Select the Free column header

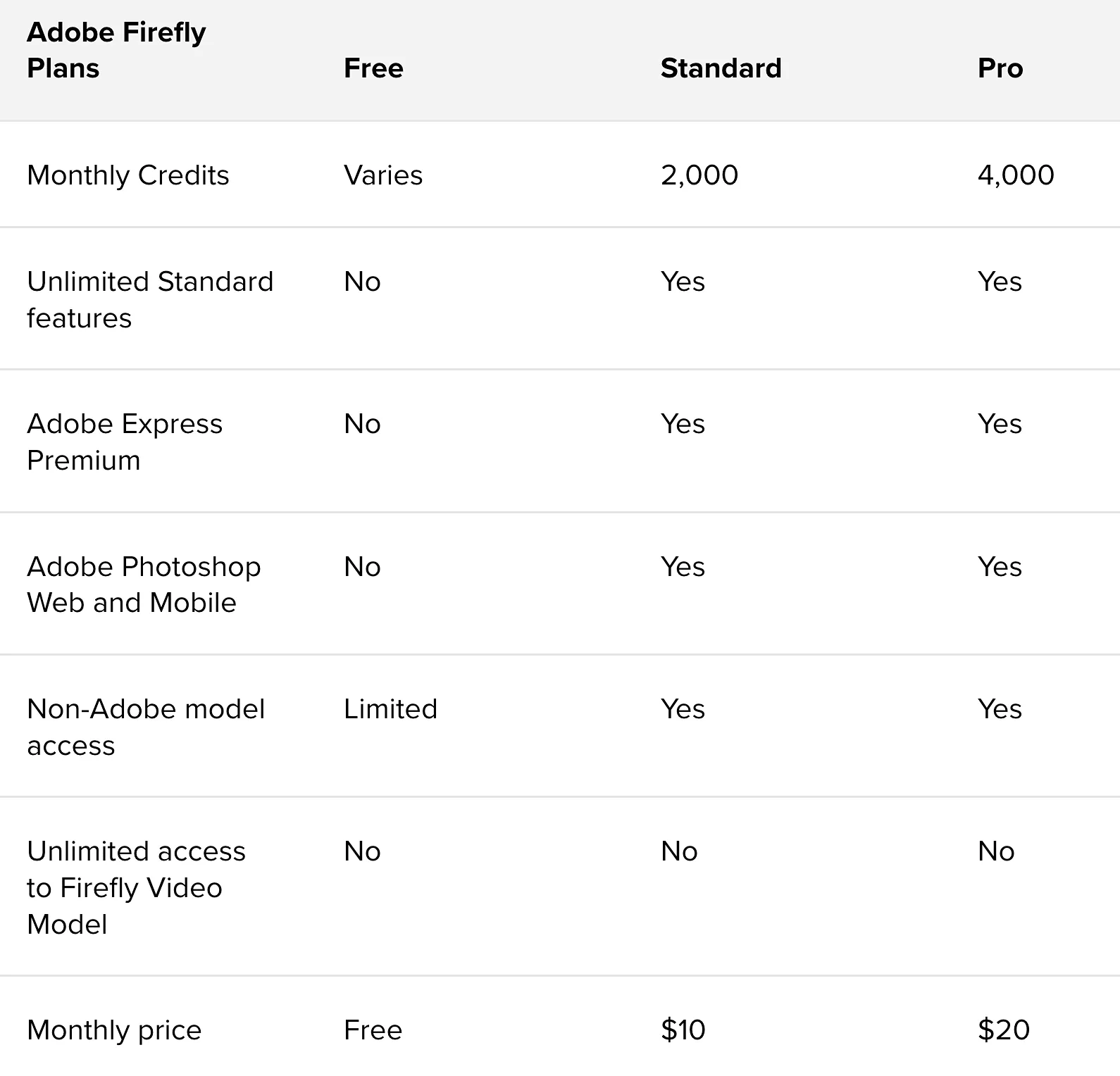coord(373,68)
